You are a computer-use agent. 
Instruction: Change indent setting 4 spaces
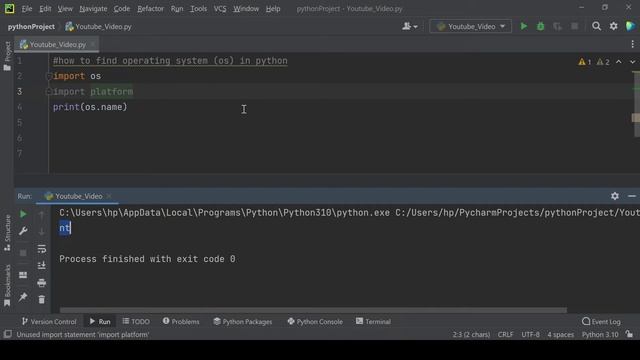tap(560, 335)
